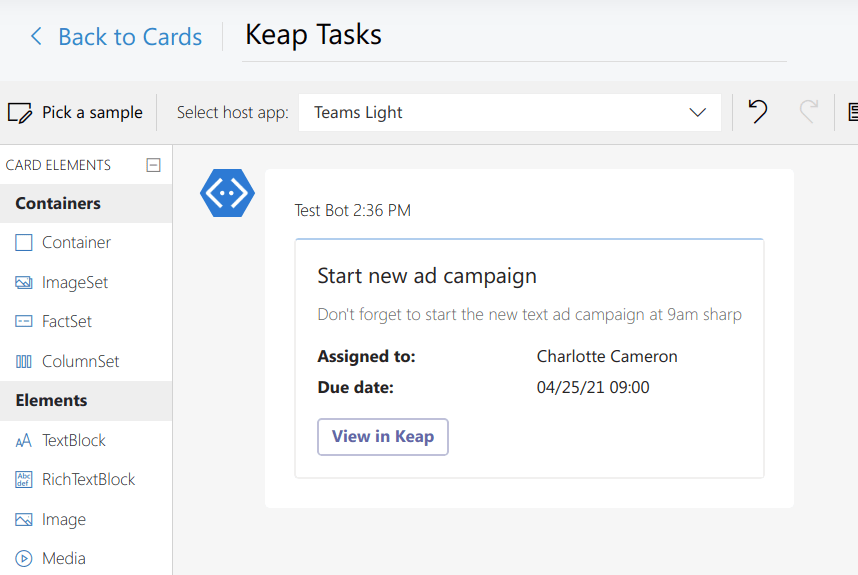Image resolution: width=858 pixels, height=575 pixels.
Task: Edit the Keap Tasks card title field
Action: [x=514, y=38]
